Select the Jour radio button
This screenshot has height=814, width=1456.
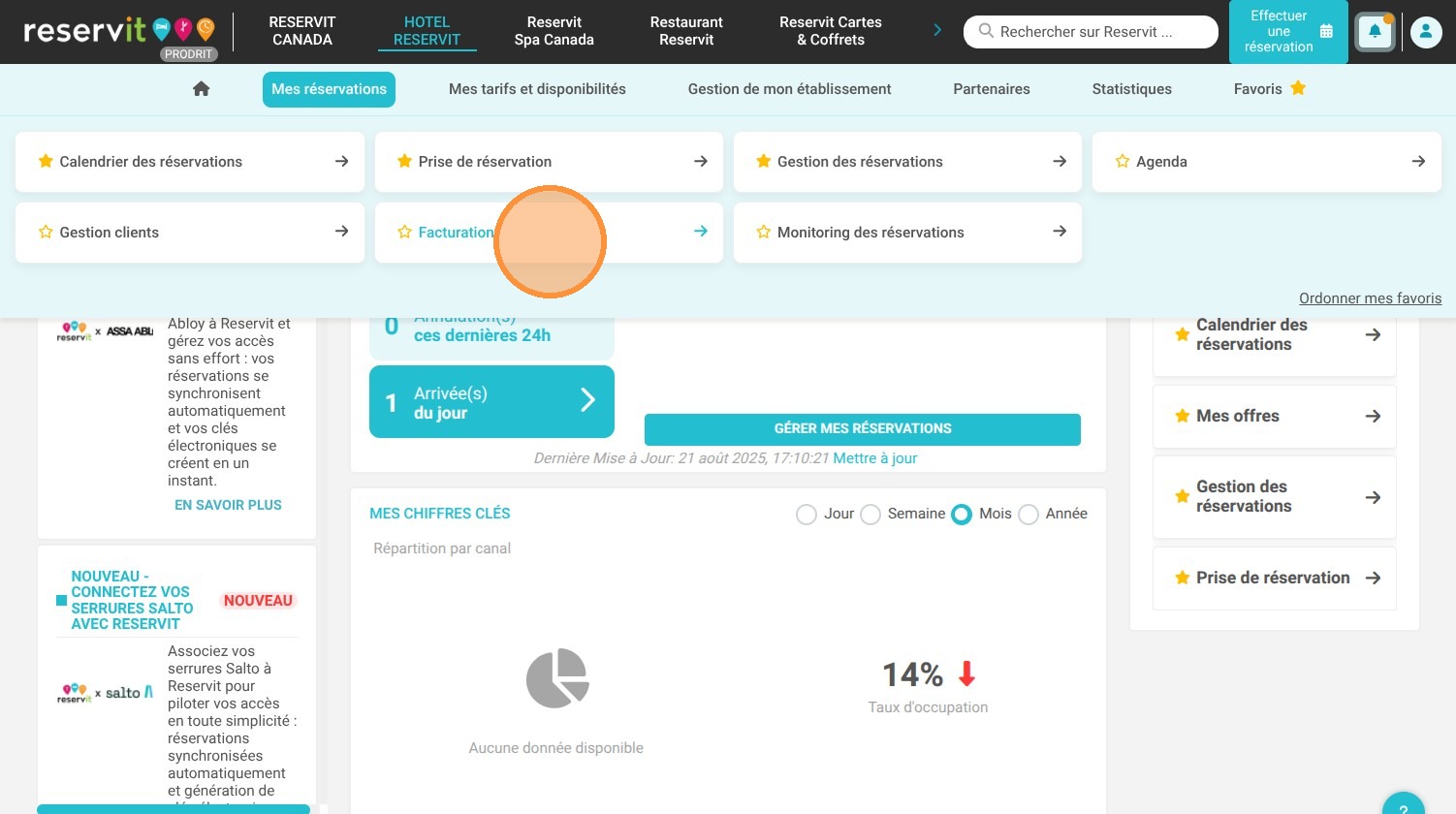806,515
